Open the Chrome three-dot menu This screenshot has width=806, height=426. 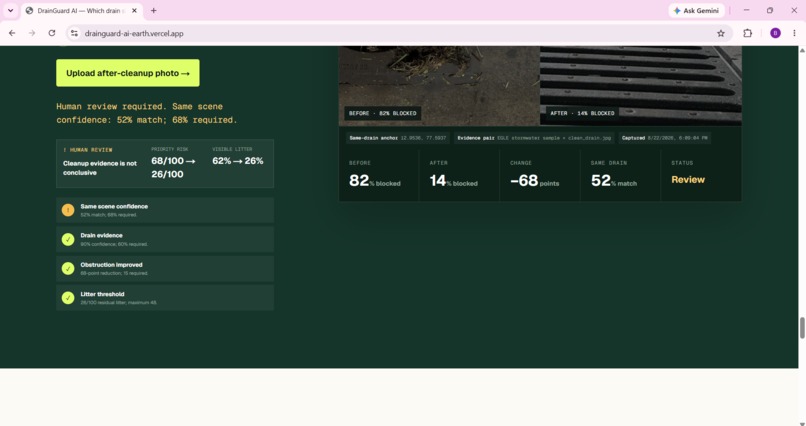click(x=794, y=33)
